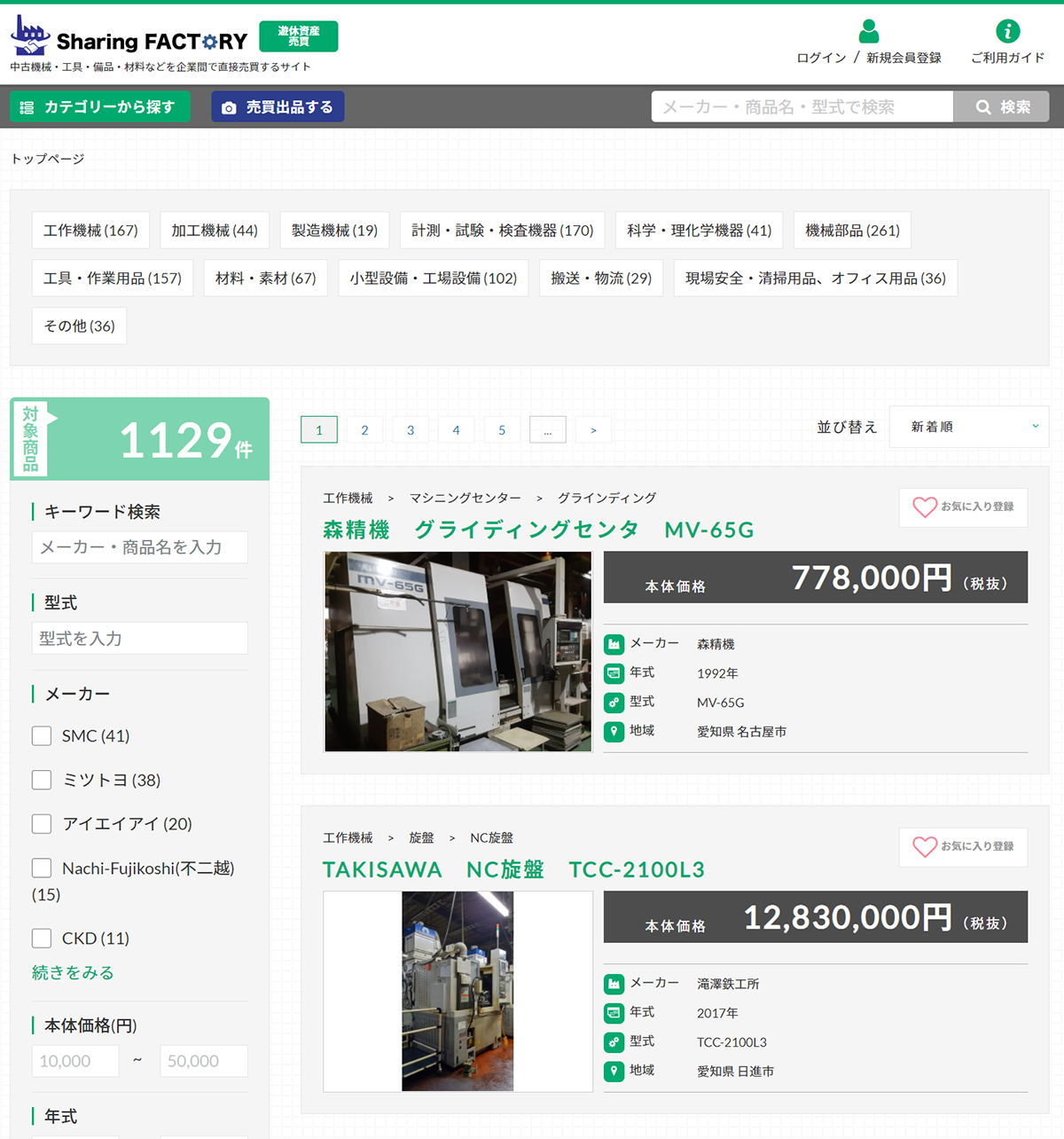Click the Sharing FACTORY logo
Viewport: 1064px width, 1139px height.
pos(129,37)
